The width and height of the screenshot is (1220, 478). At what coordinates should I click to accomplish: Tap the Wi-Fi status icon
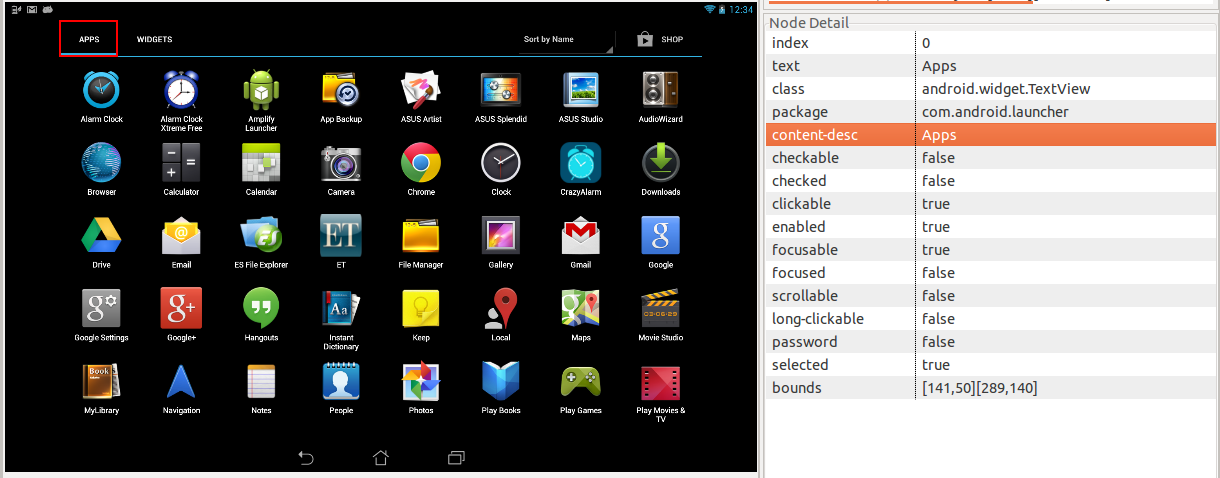tap(710, 9)
